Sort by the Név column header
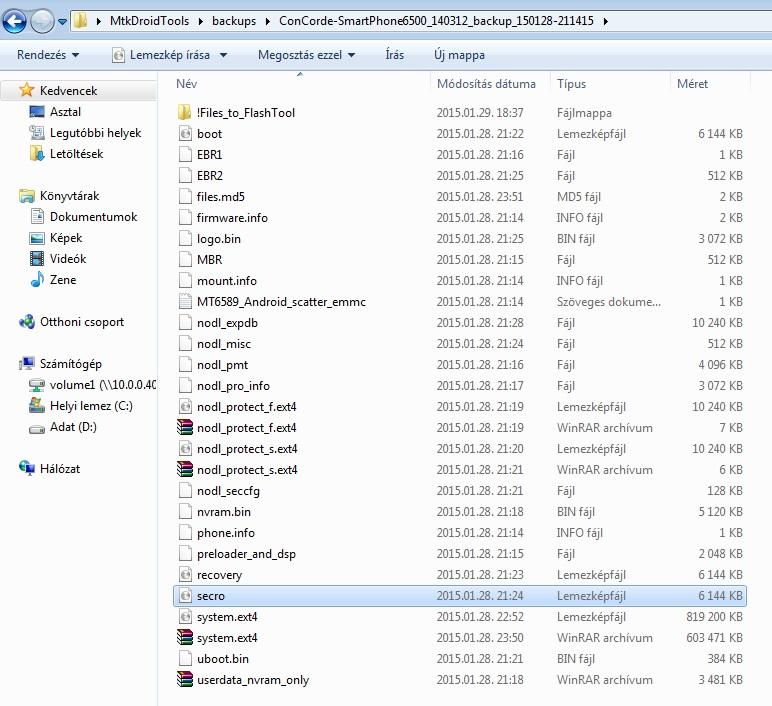The height and width of the screenshot is (706, 772). click(x=187, y=84)
